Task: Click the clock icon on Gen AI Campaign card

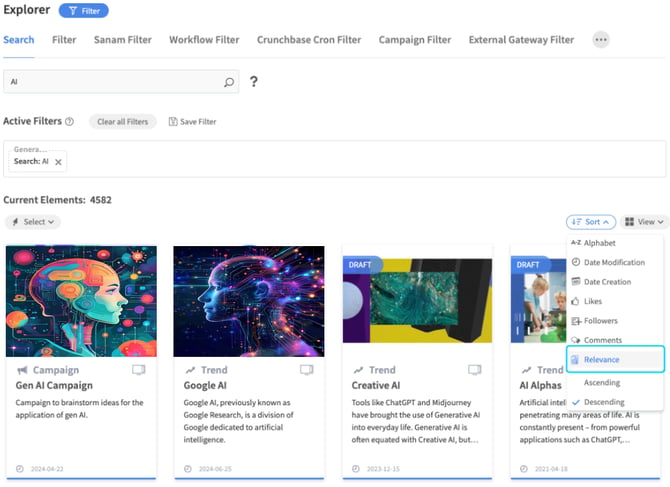Action: (x=20, y=469)
